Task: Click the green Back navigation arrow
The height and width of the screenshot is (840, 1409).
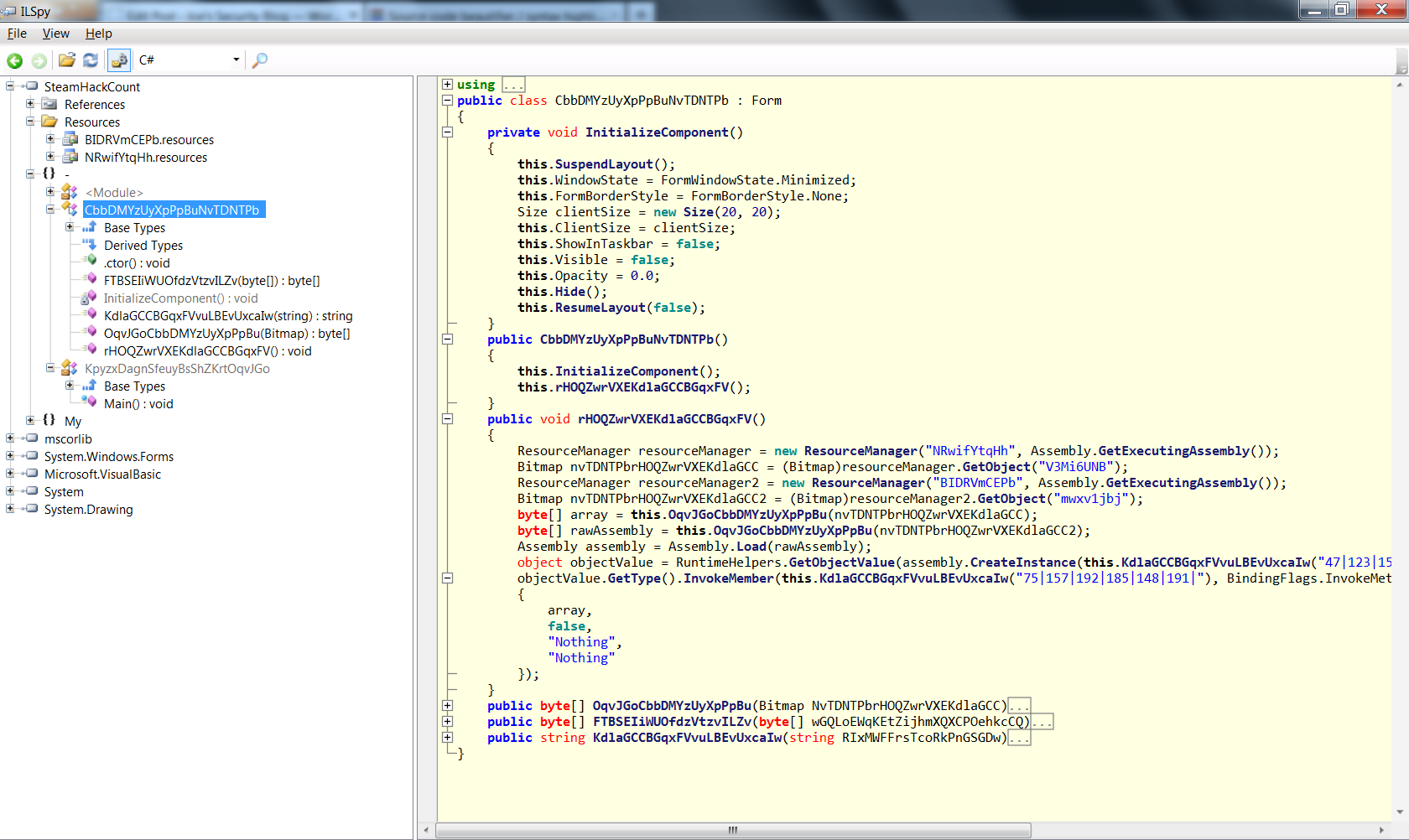Action: [14, 60]
